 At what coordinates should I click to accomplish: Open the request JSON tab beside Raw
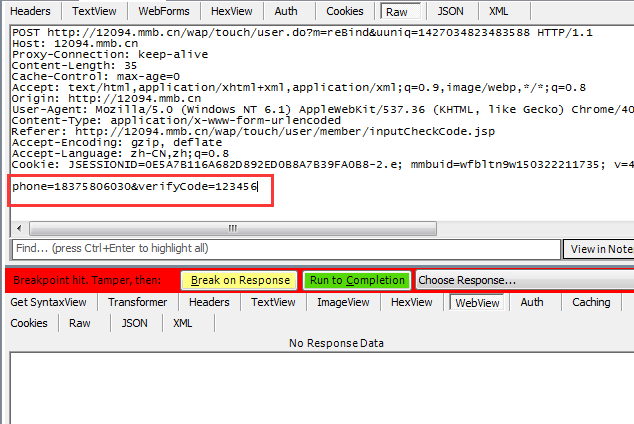click(x=450, y=11)
